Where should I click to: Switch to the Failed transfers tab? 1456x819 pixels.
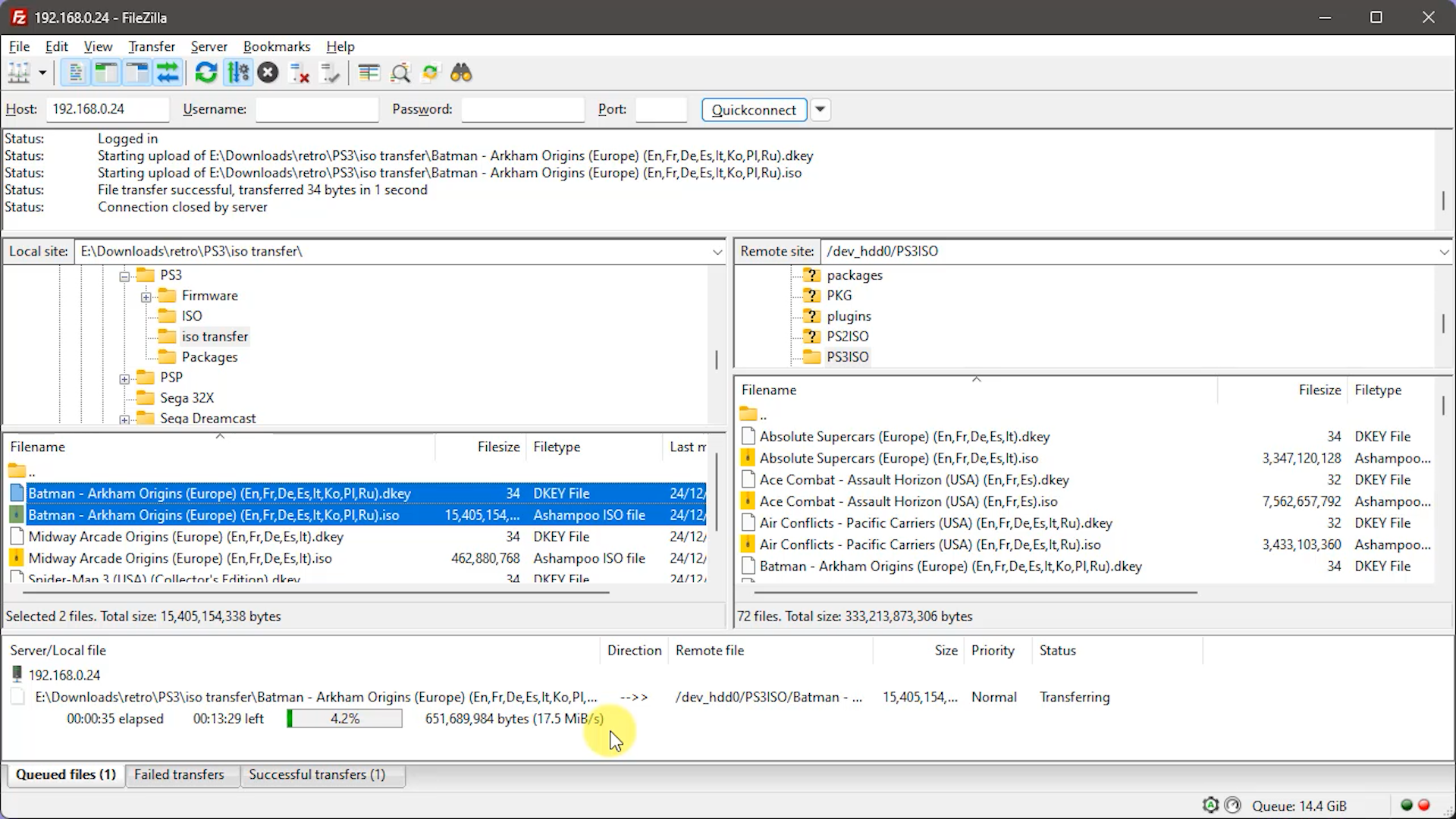pyautogui.click(x=179, y=774)
